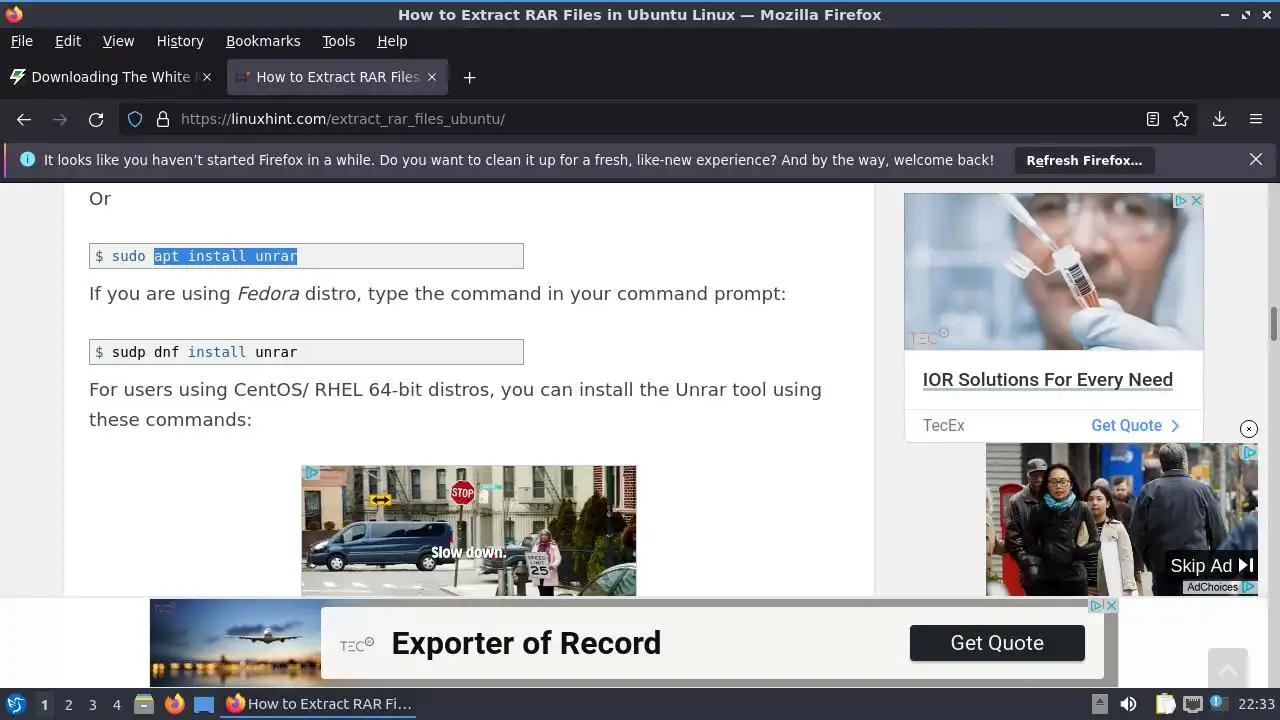Click the Get Quote link in TecEx ad
The width and height of the screenshot is (1280, 720).
click(1136, 425)
